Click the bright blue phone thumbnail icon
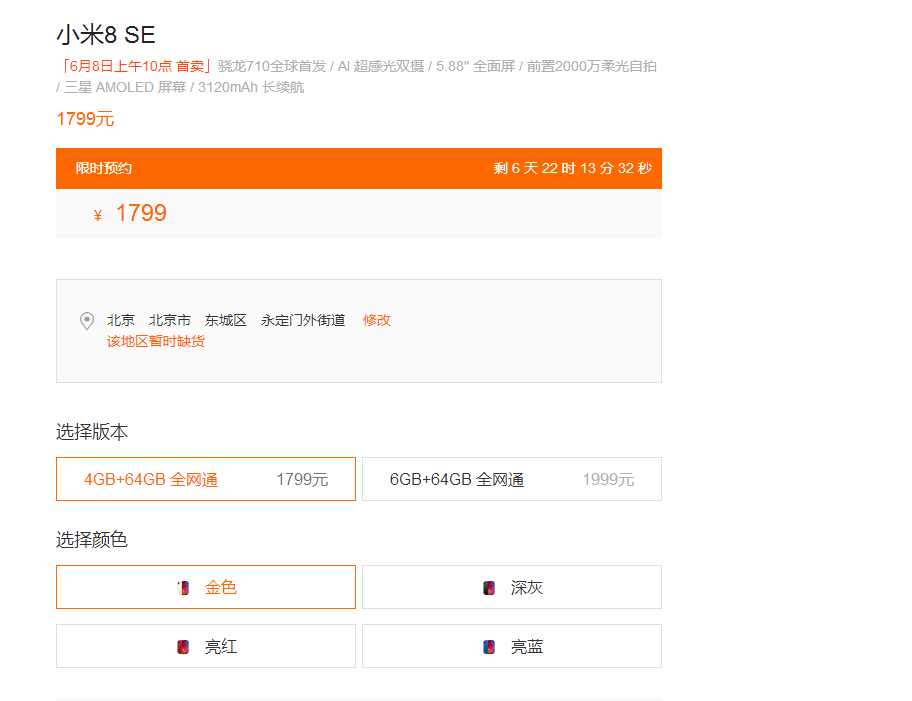 tap(489, 647)
